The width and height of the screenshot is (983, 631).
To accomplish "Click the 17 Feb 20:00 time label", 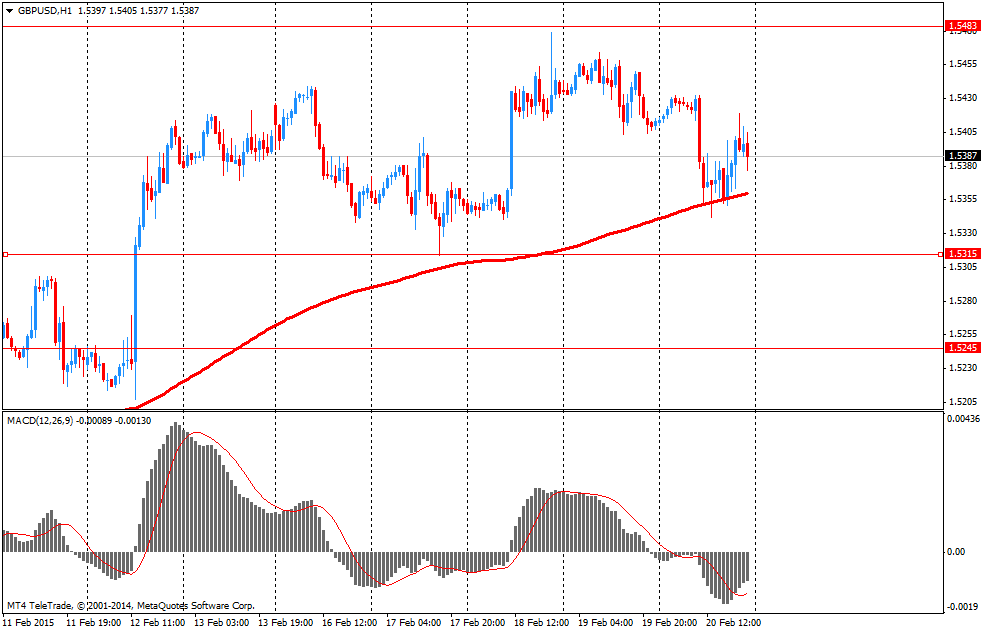I will [x=477, y=622].
